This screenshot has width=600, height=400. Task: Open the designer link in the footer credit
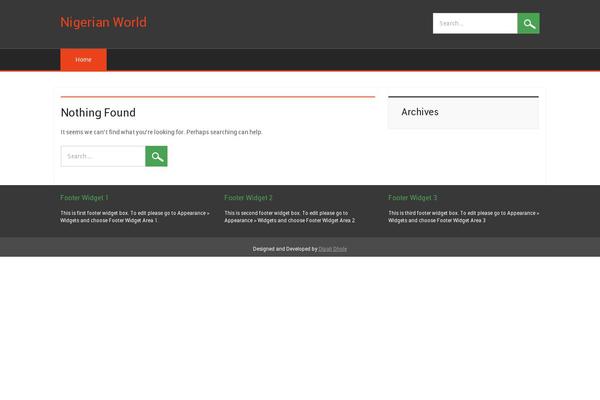coord(333,249)
